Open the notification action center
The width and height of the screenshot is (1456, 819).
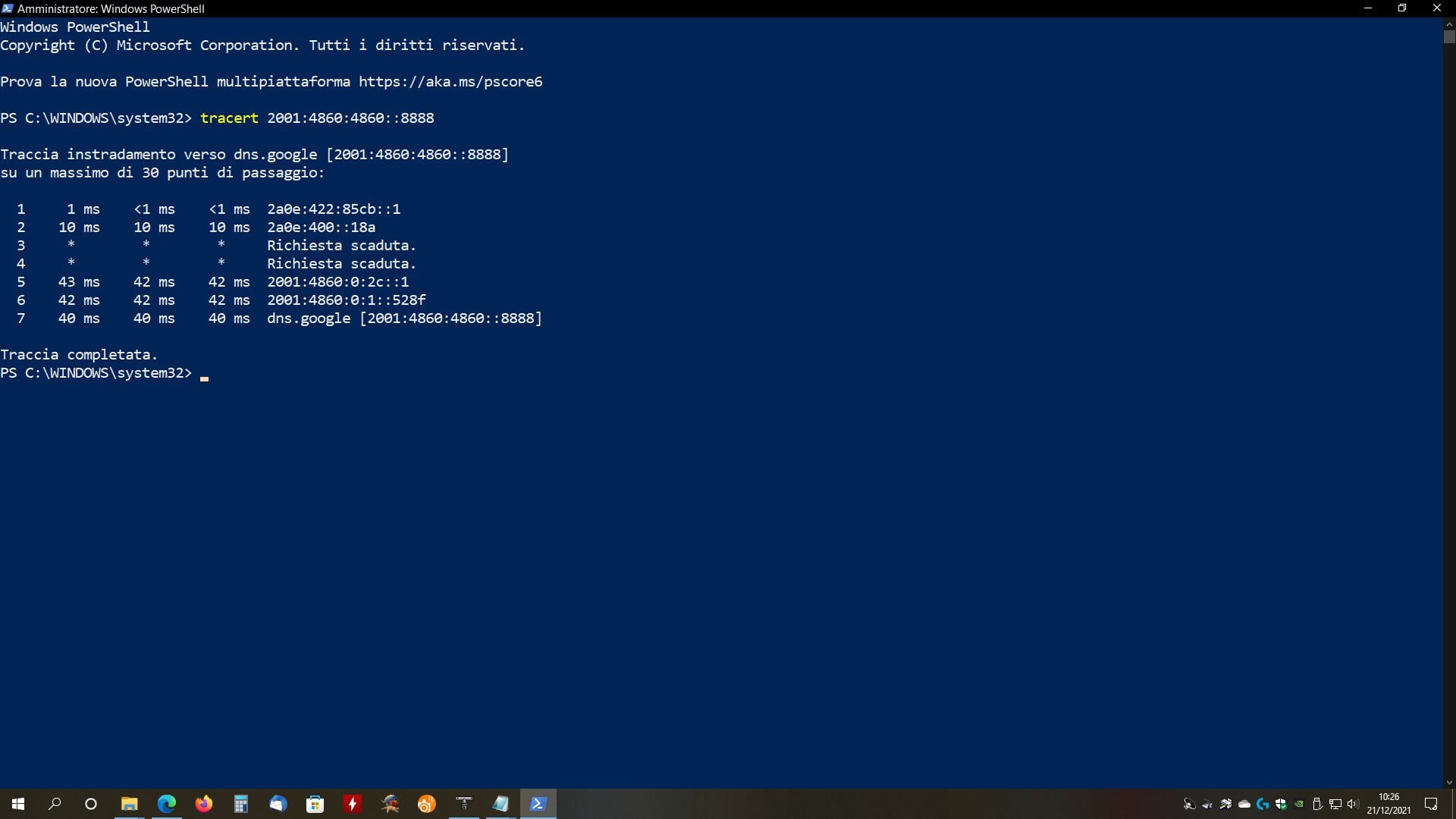point(1431,804)
